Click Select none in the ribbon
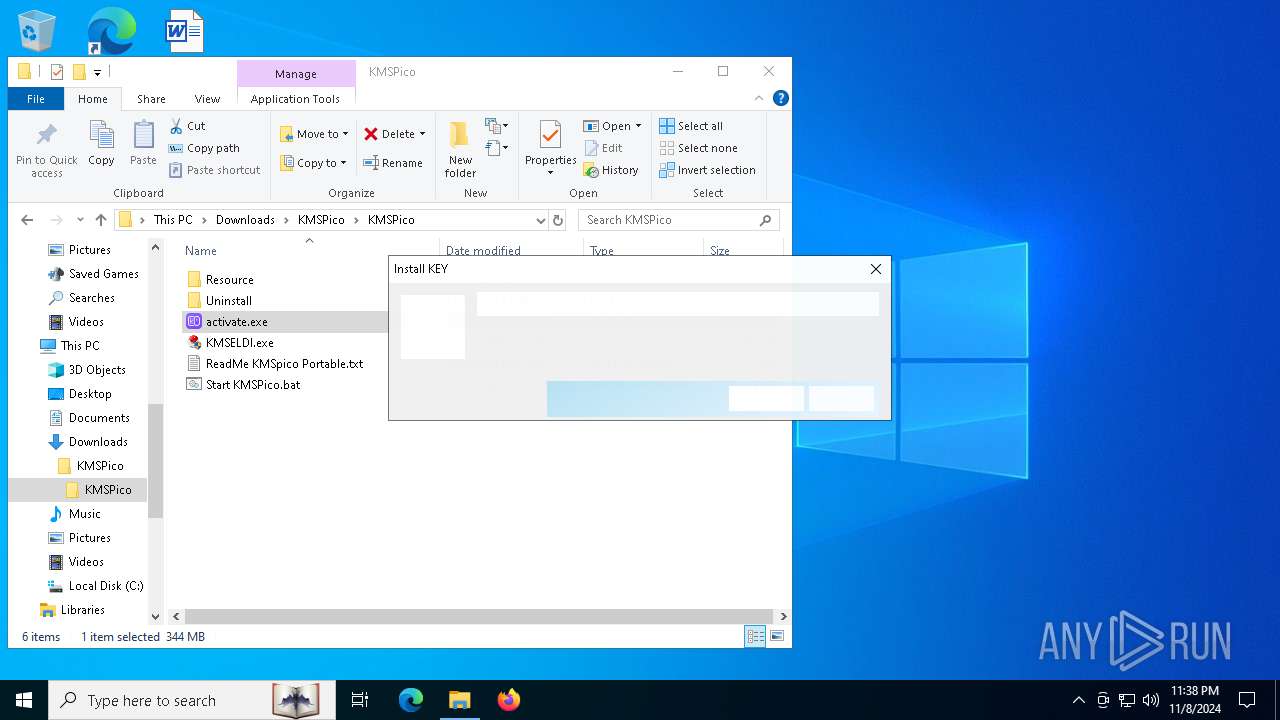Viewport: 1280px width, 720px height. point(698,148)
